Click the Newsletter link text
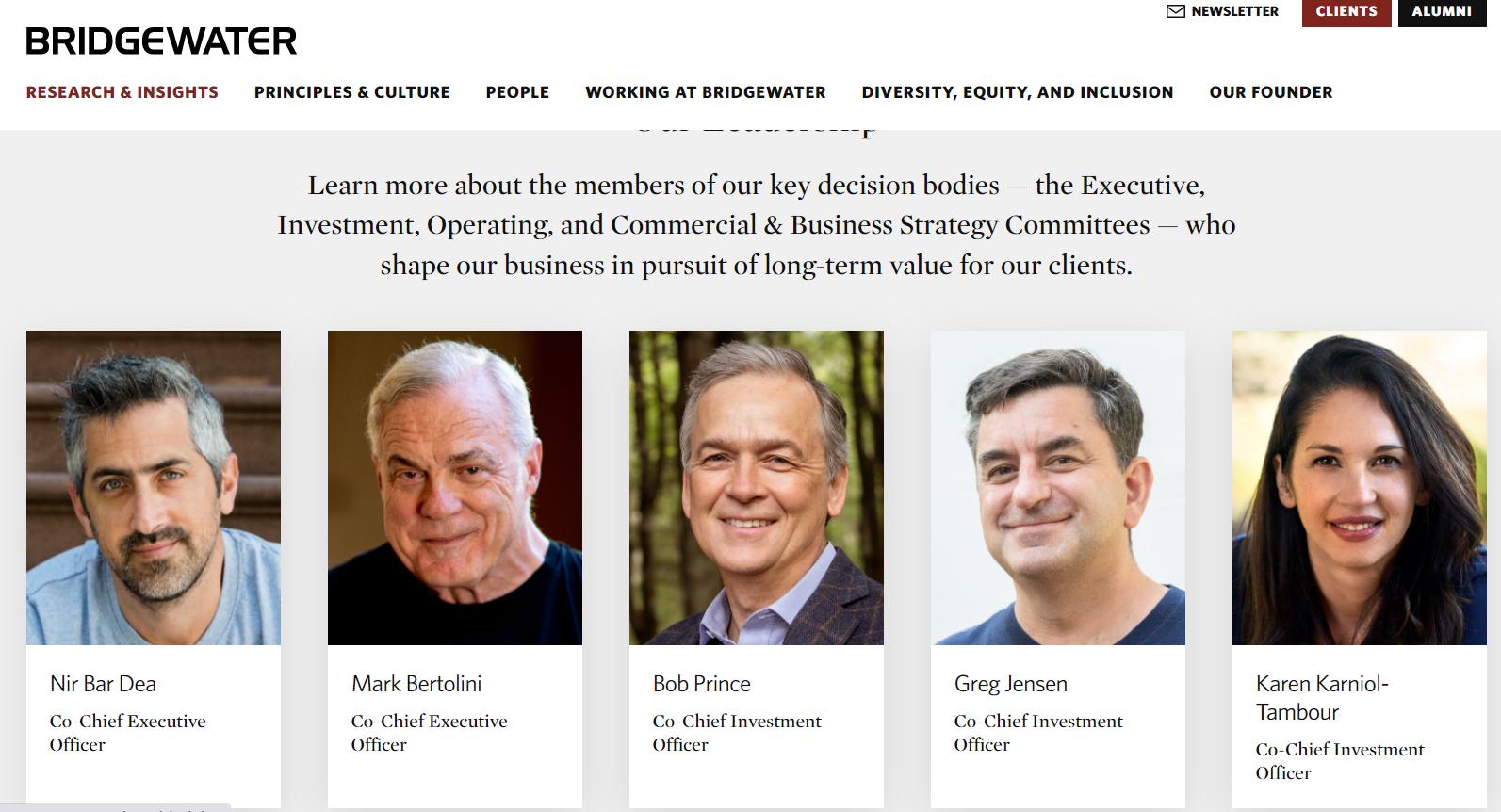The image size is (1501, 812). pos(1234,11)
